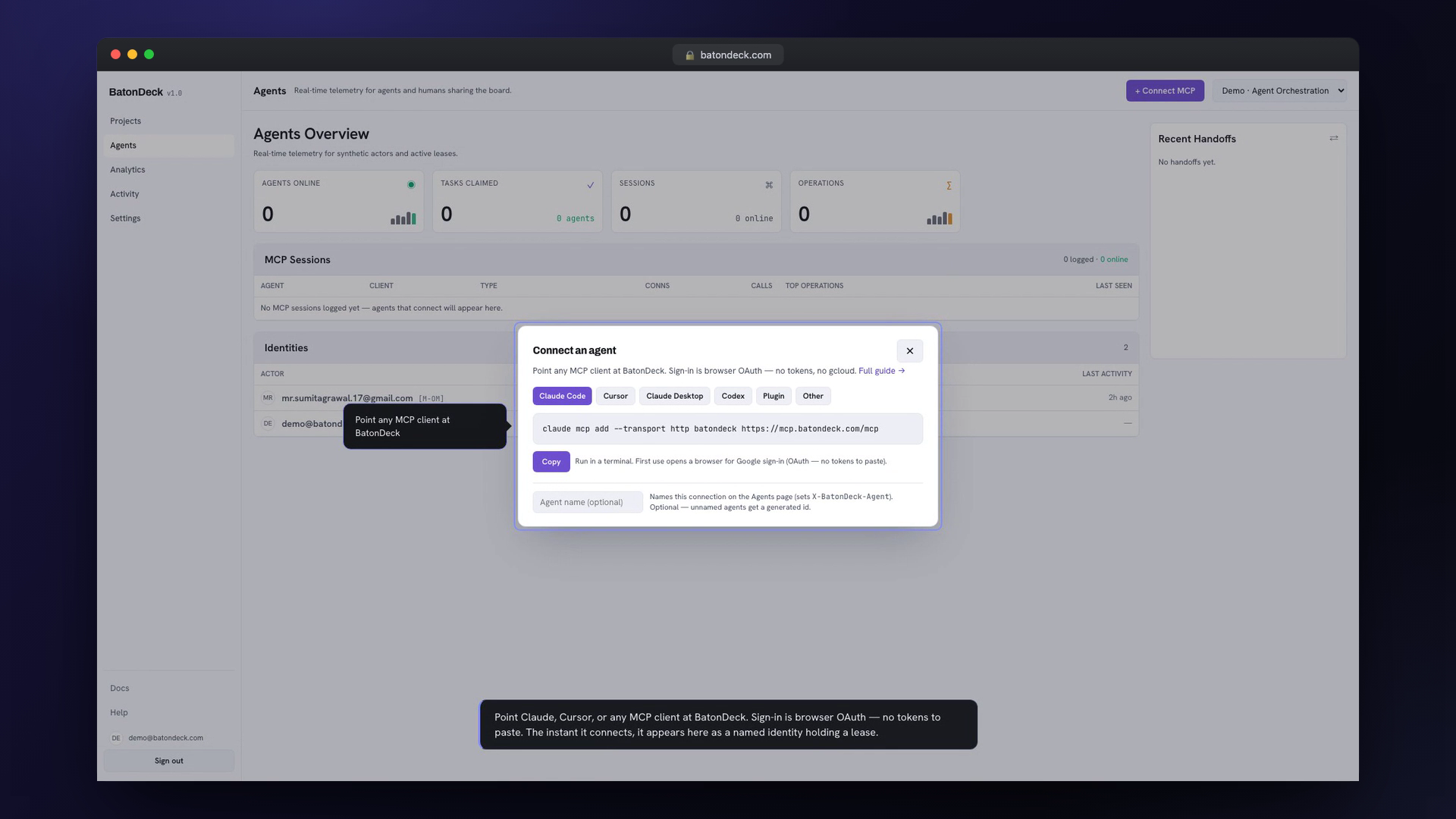
Task: Choose the Other tab
Action: click(813, 396)
